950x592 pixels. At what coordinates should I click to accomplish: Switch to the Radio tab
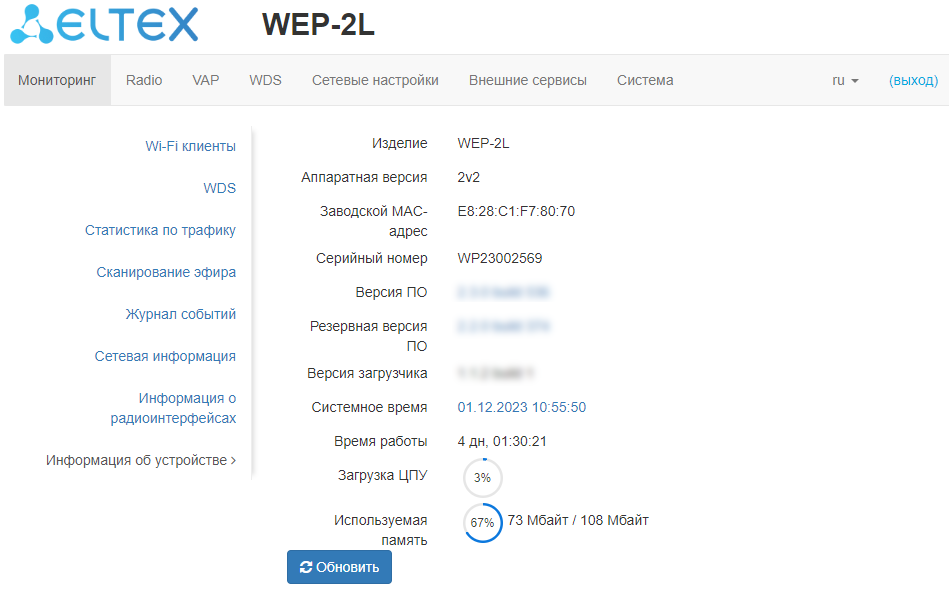tap(144, 81)
